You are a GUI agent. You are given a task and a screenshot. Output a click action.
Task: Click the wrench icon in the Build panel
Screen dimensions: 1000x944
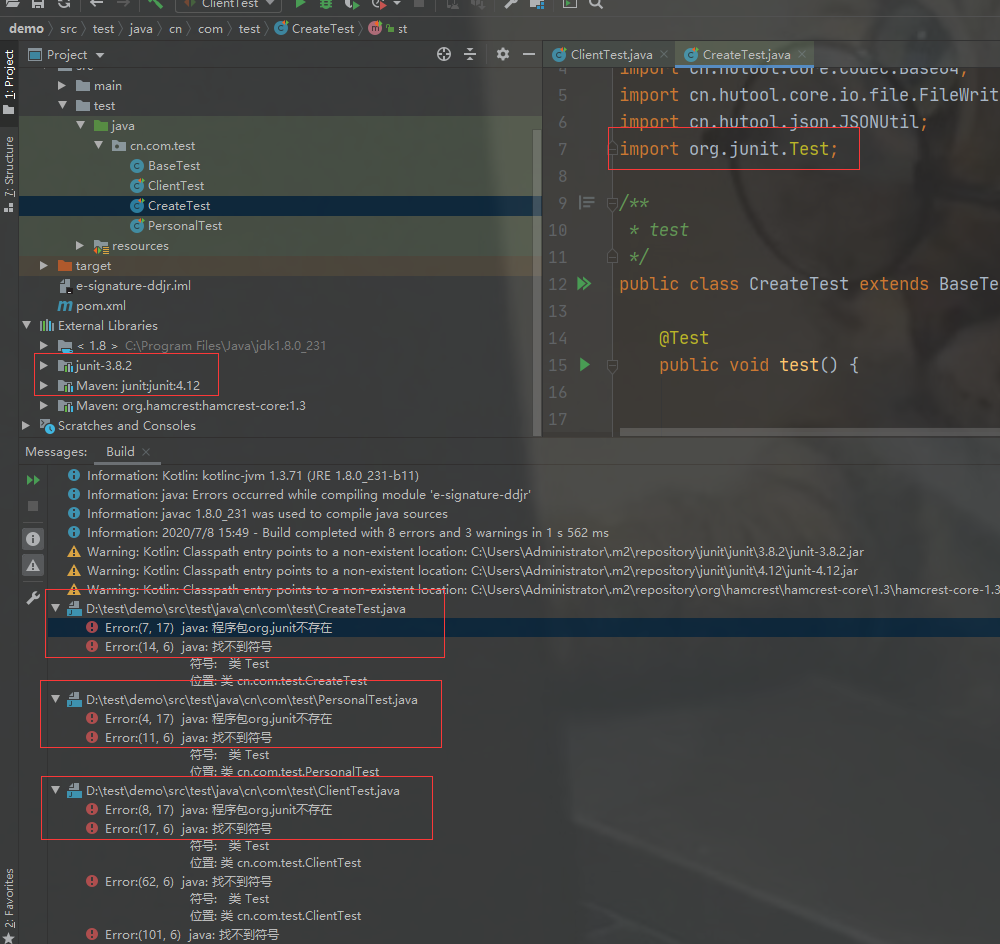tap(32, 598)
